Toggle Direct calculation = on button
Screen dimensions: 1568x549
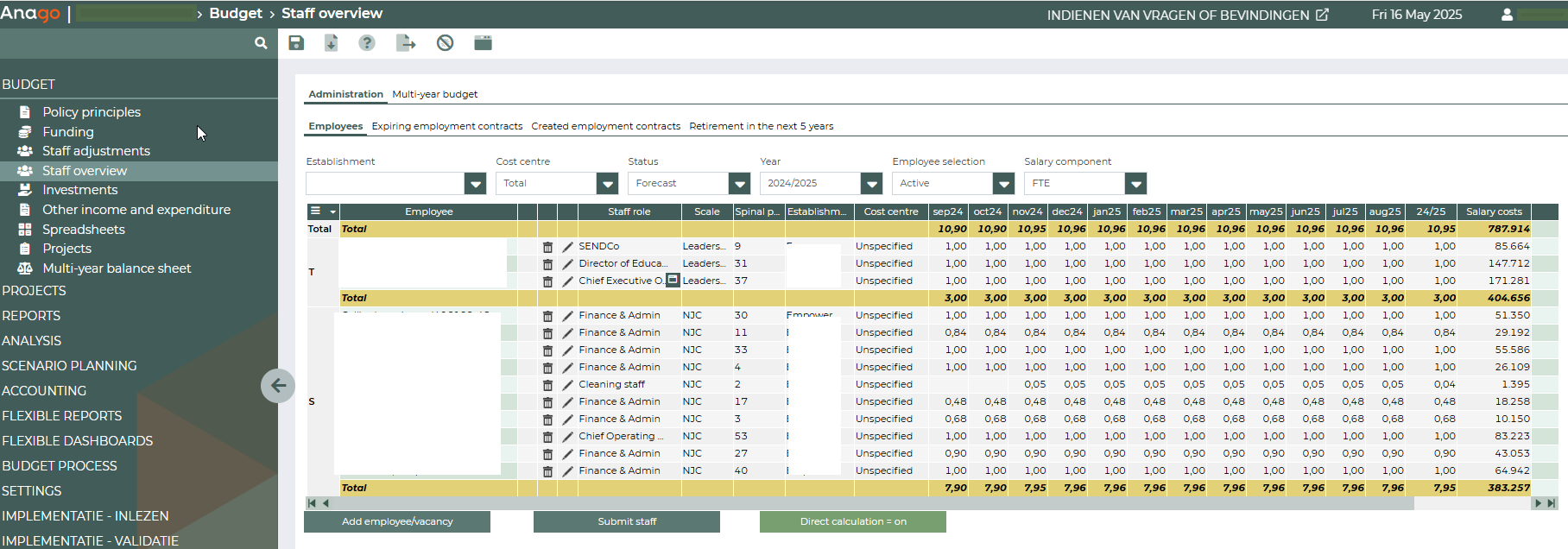click(852, 521)
